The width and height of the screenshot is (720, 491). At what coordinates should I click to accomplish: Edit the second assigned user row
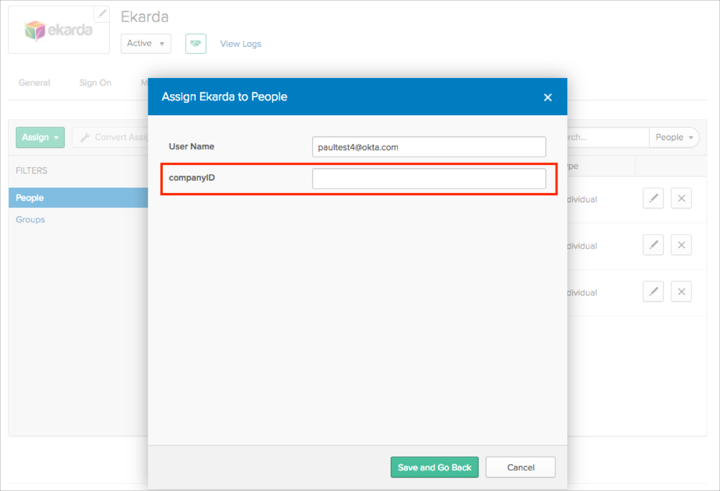pyautogui.click(x=653, y=245)
